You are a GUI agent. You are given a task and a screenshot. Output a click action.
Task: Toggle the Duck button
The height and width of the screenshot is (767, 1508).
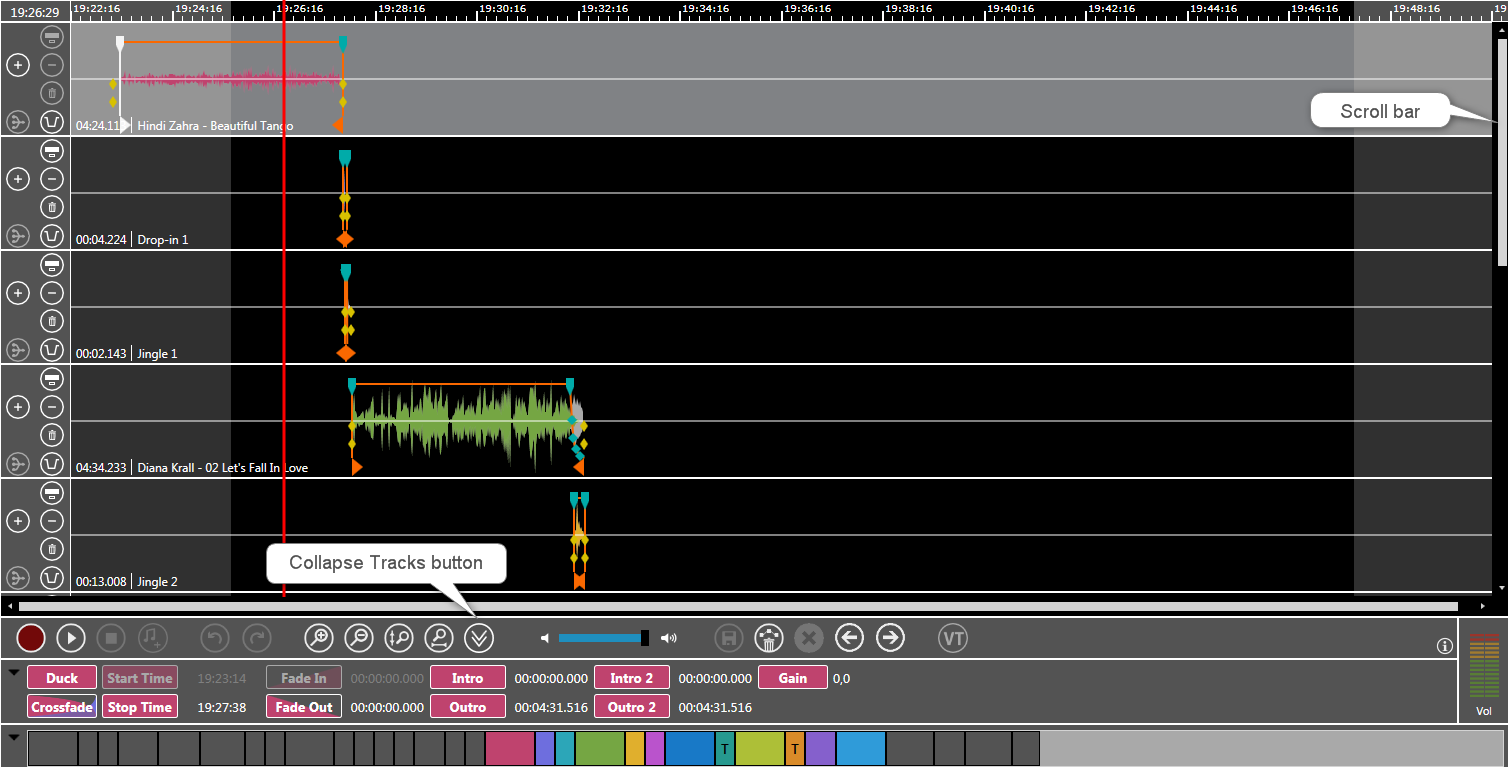[x=62, y=678]
